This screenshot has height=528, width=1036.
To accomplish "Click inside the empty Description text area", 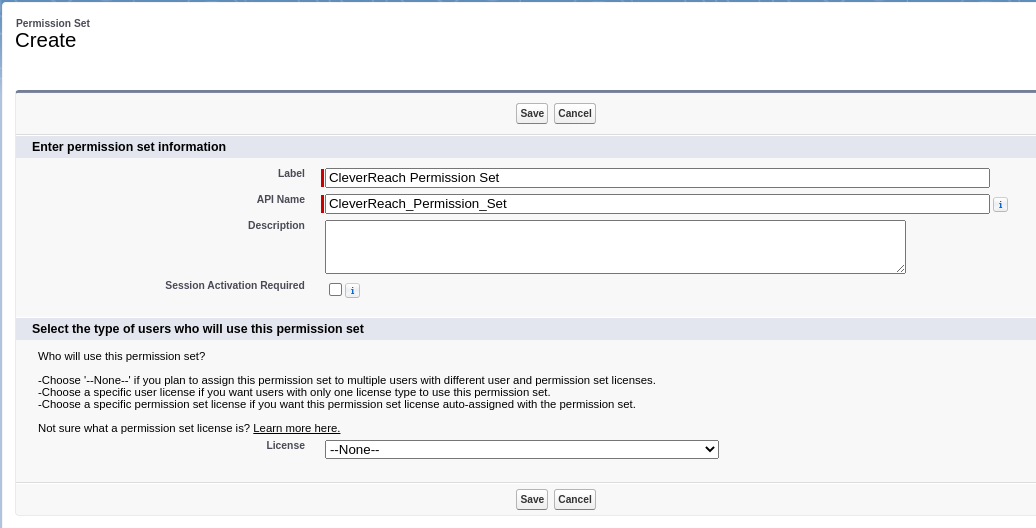I will click(615, 246).
